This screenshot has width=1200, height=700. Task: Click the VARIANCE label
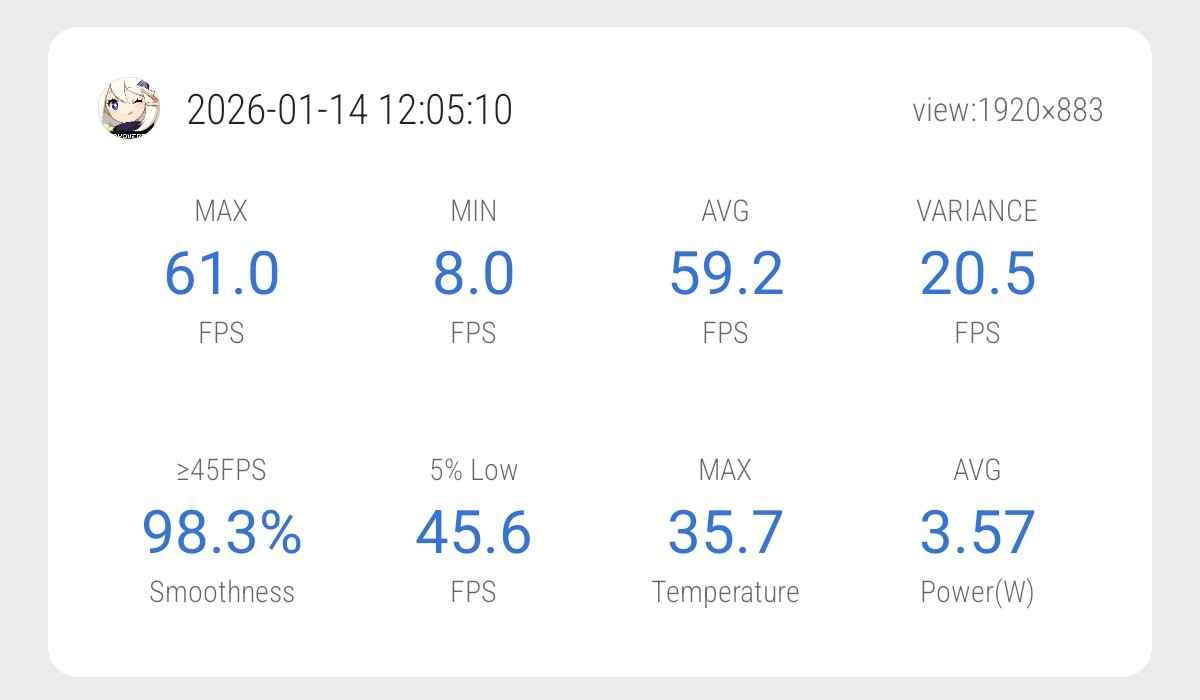point(977,211)
